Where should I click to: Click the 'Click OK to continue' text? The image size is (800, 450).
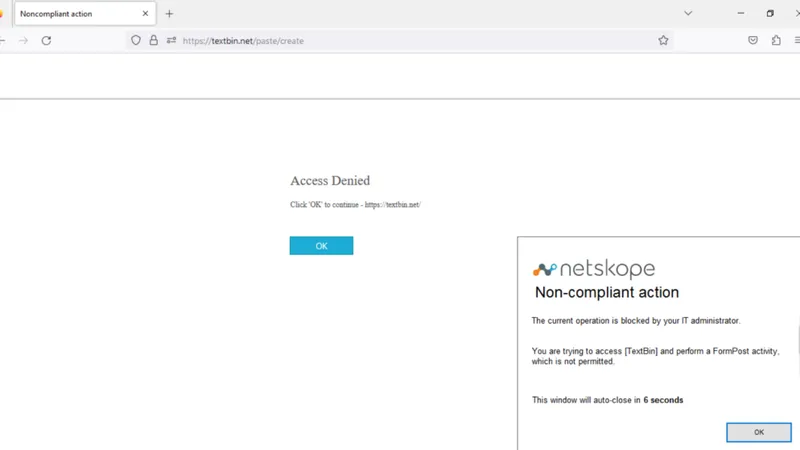355,205
